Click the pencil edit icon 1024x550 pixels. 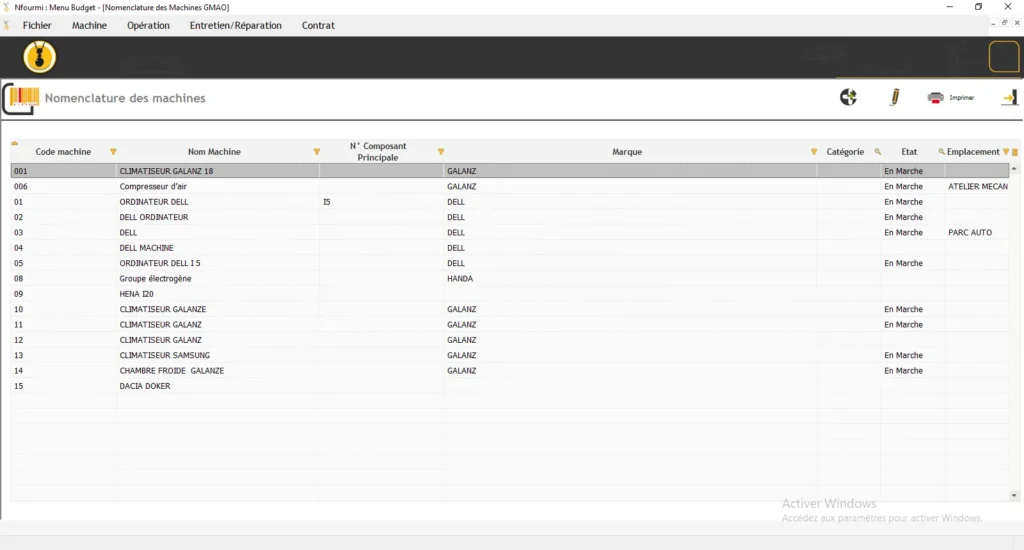[x=895, y=97]
